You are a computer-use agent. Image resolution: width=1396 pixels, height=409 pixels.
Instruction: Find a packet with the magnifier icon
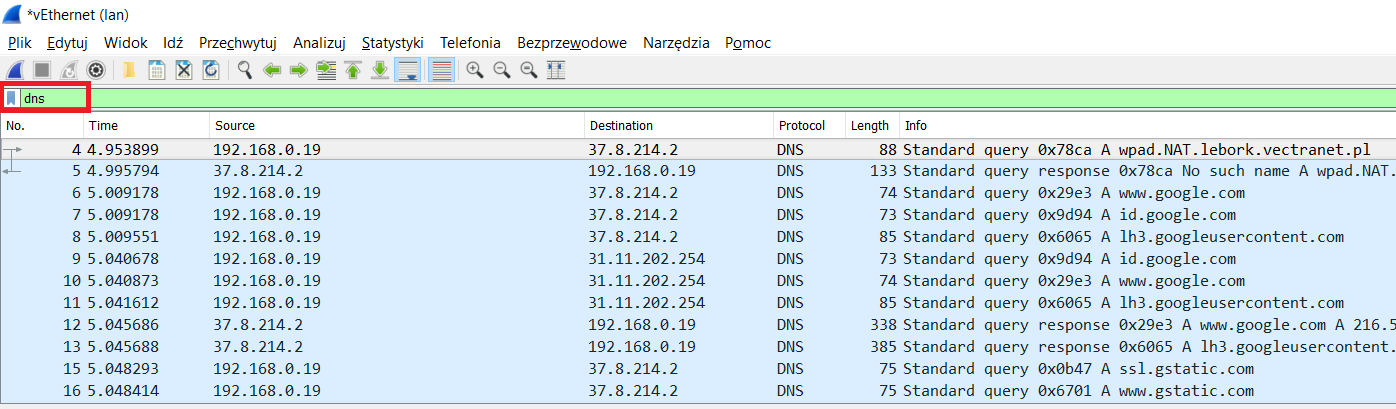(244, 70)
